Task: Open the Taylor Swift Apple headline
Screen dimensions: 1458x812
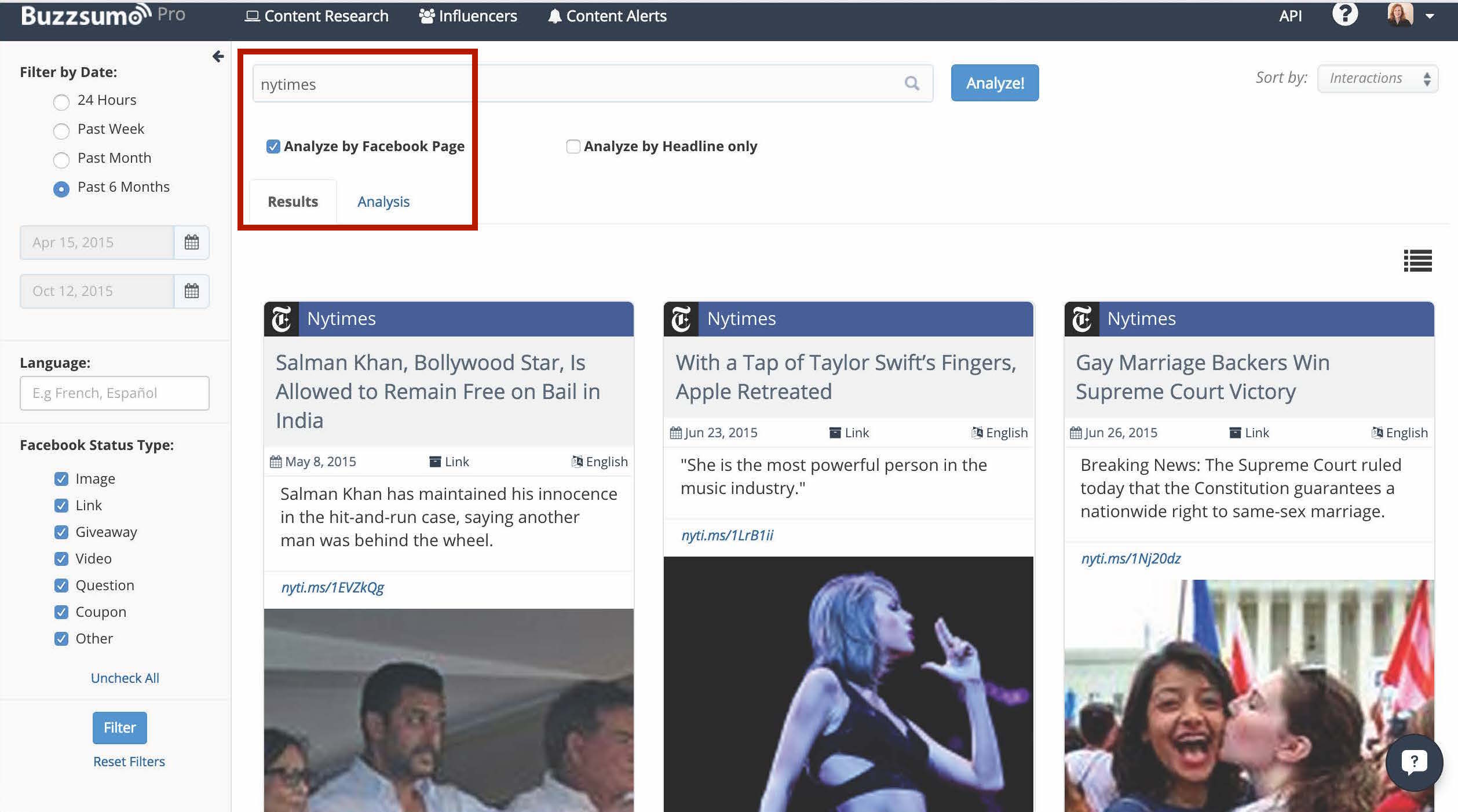Action: [846, 377]
